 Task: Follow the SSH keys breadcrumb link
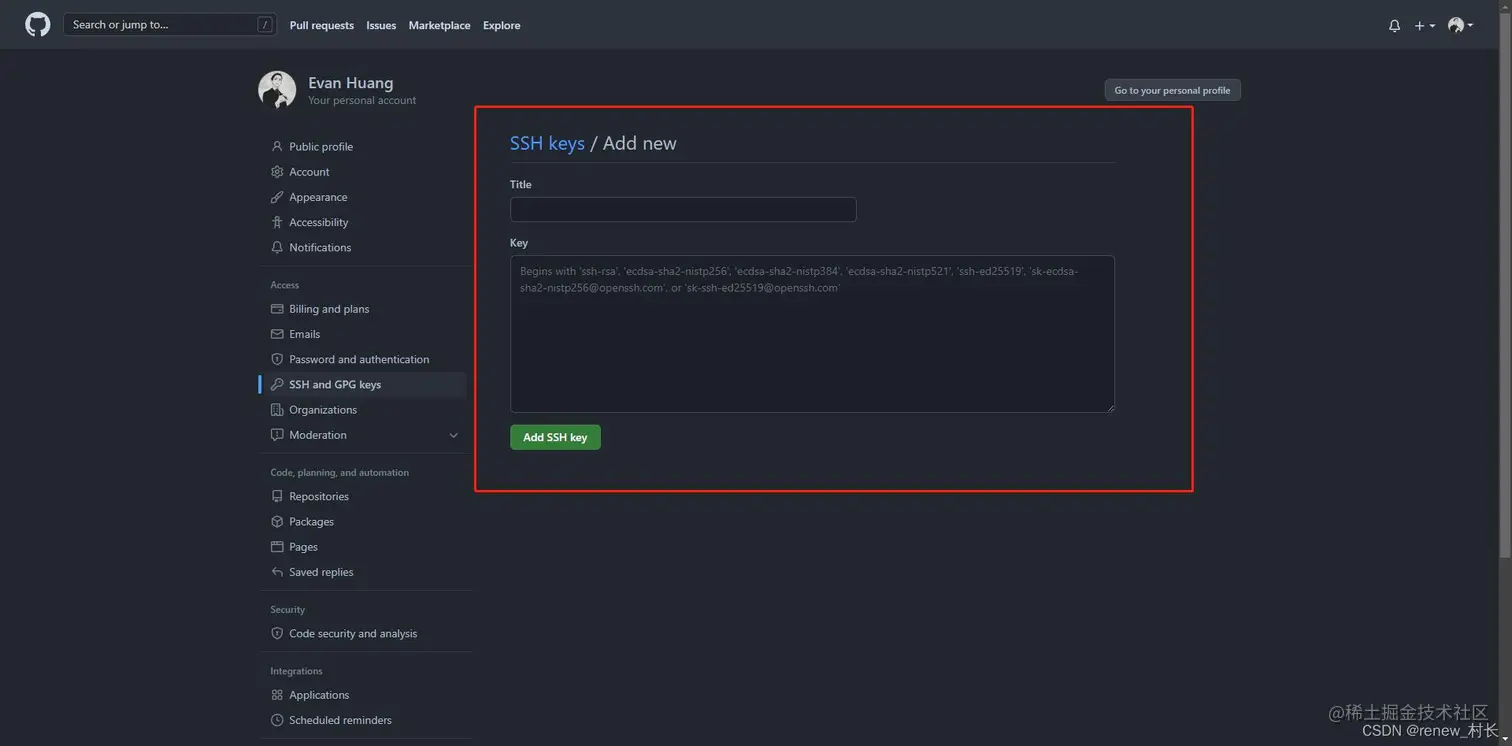point(547,143)
